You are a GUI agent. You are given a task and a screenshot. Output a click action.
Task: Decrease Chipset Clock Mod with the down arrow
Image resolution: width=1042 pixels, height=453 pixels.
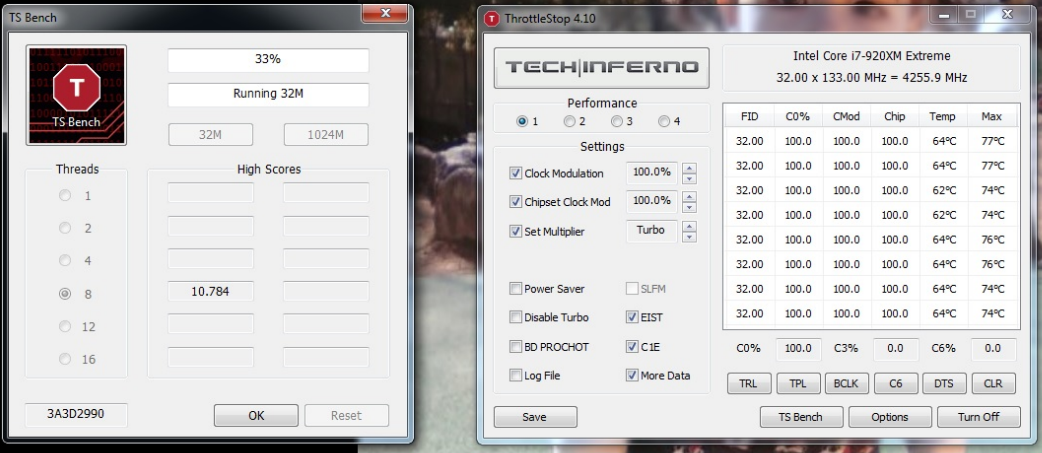click(690, 207)
